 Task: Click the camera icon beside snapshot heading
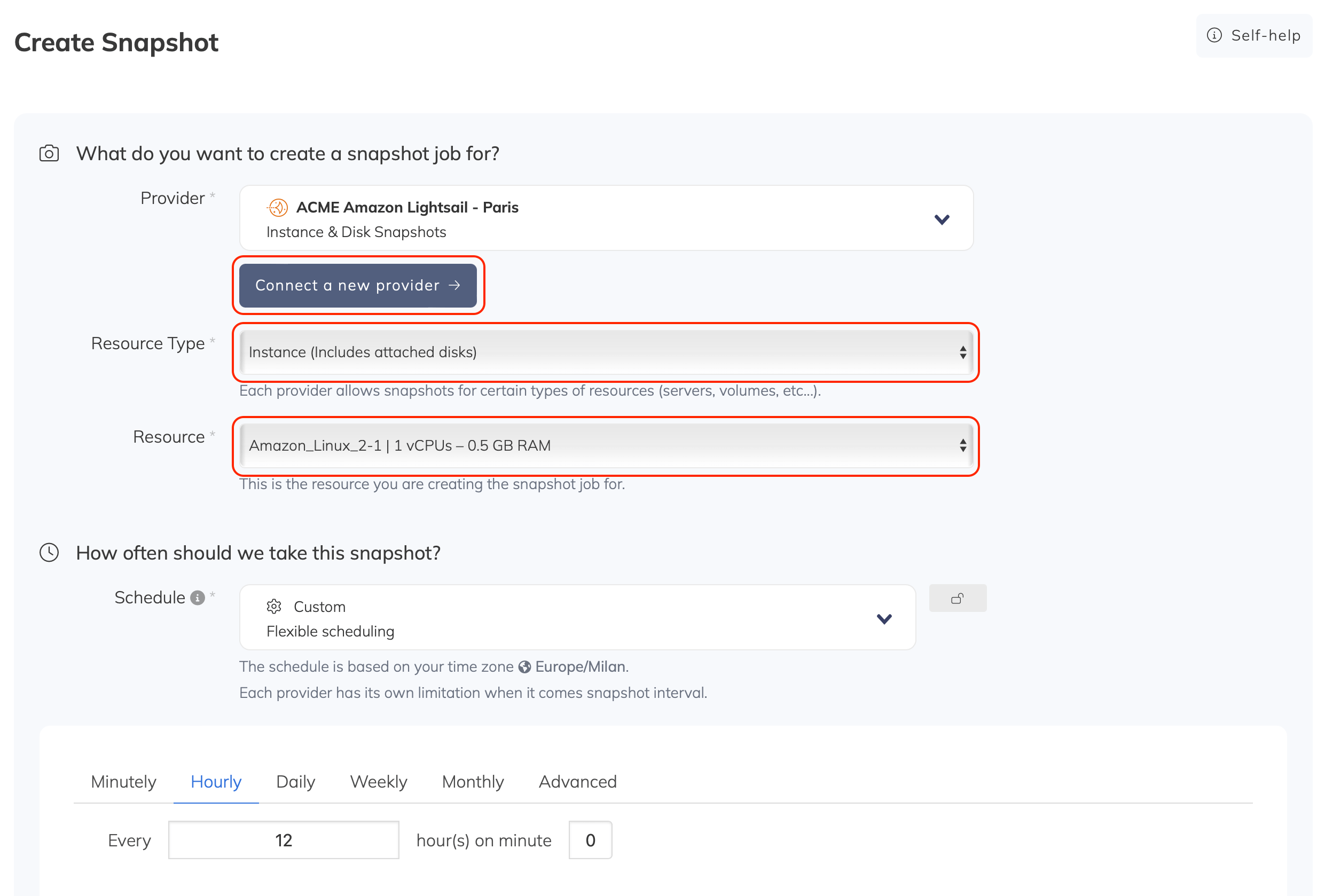click(49, 153)
